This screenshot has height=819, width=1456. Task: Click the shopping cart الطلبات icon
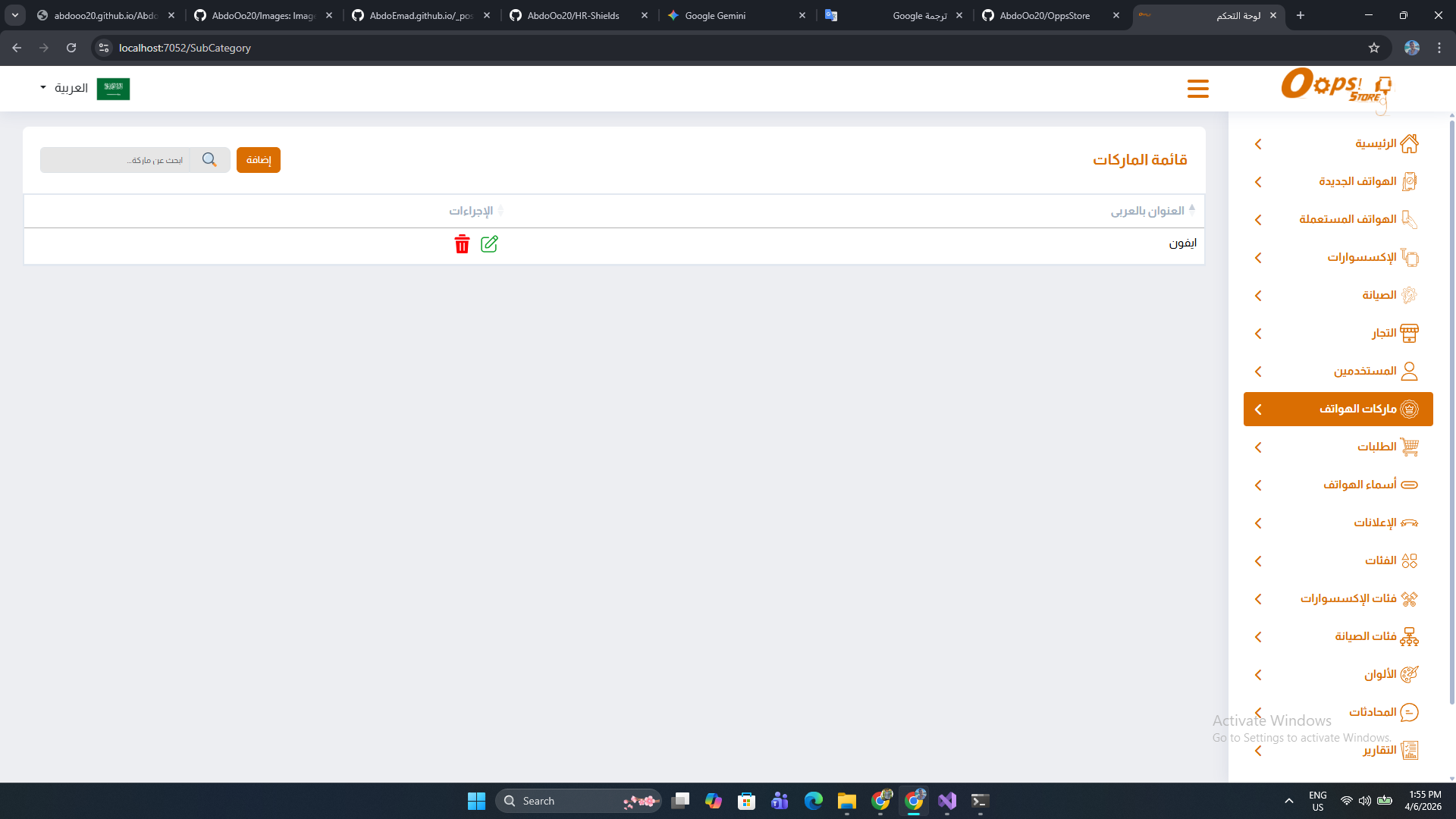pyautogui.click(x=1409, y=447)
